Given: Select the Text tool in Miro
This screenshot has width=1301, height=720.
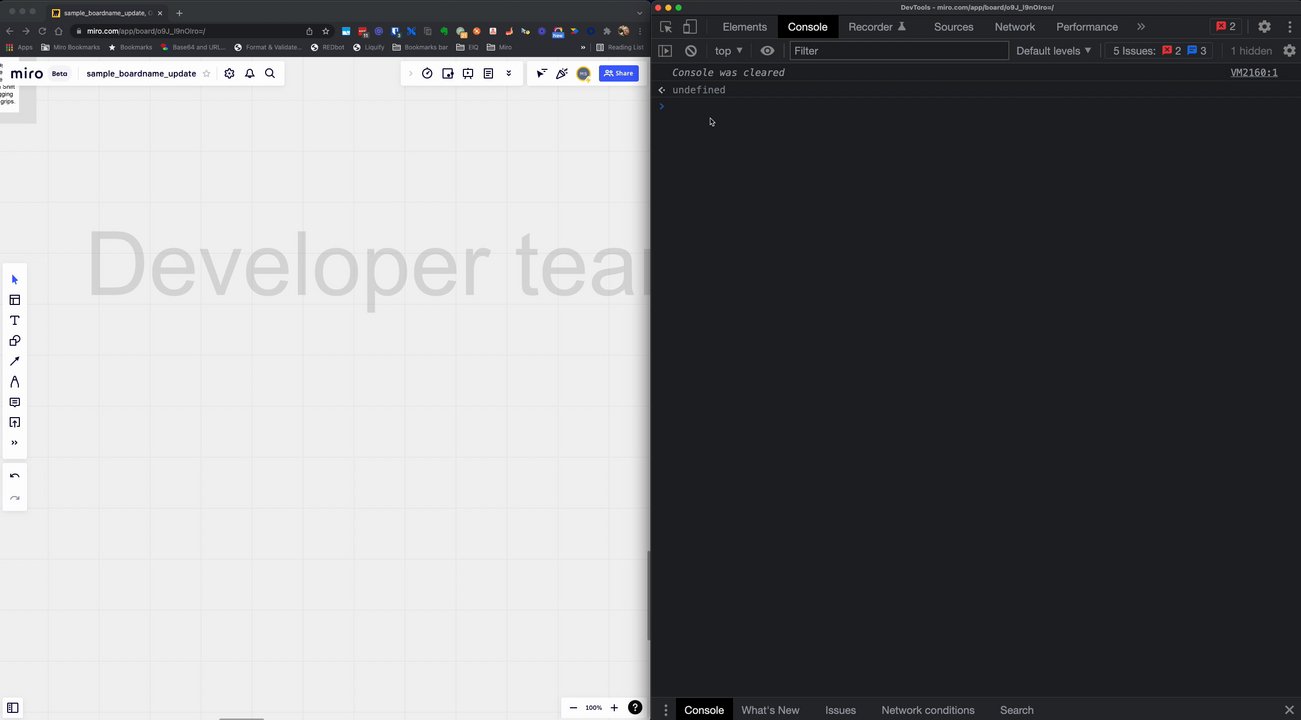Looking at the screenshot, I should pos(14,321).
